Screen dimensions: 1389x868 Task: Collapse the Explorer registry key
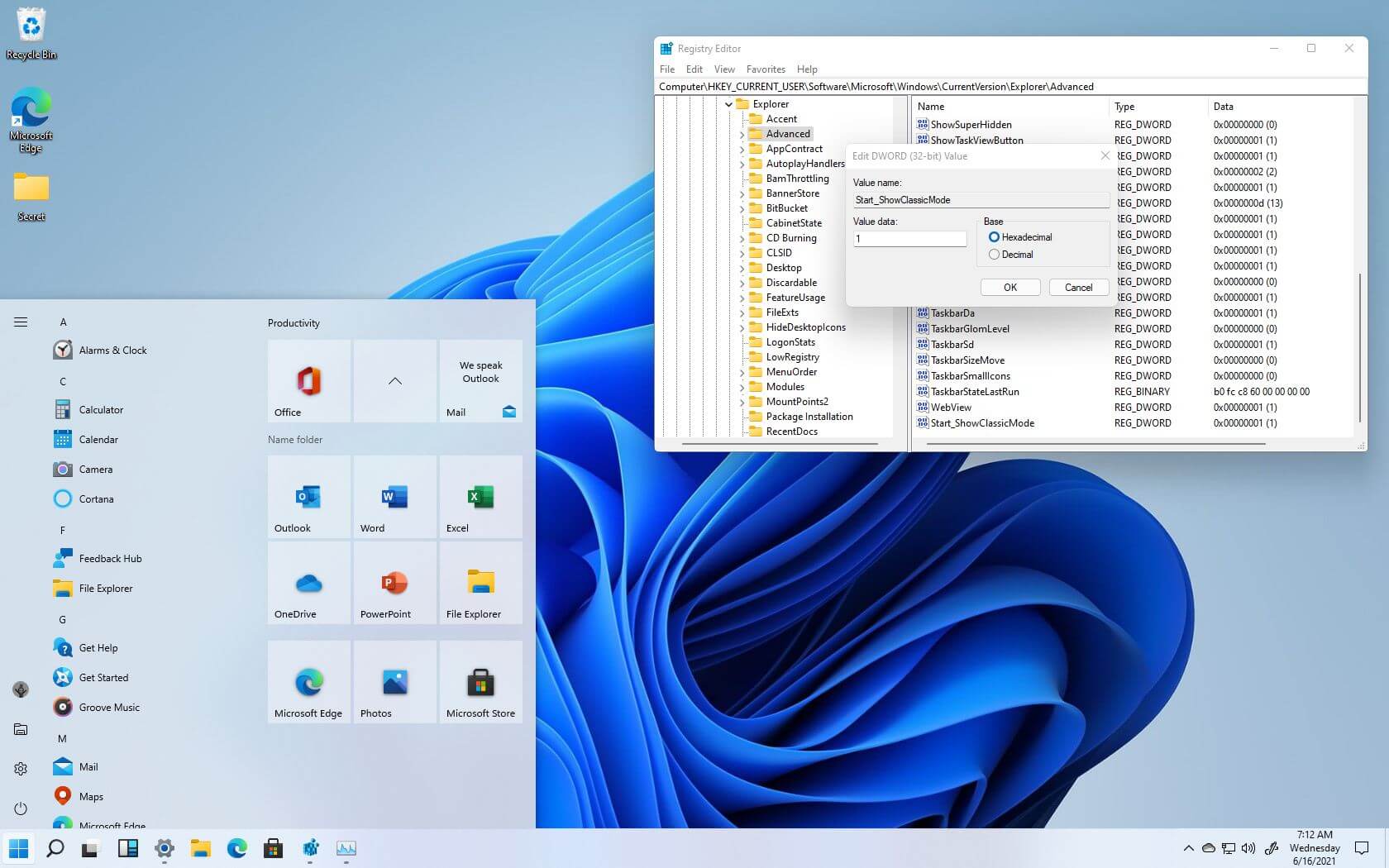click(x=728, y=104)
